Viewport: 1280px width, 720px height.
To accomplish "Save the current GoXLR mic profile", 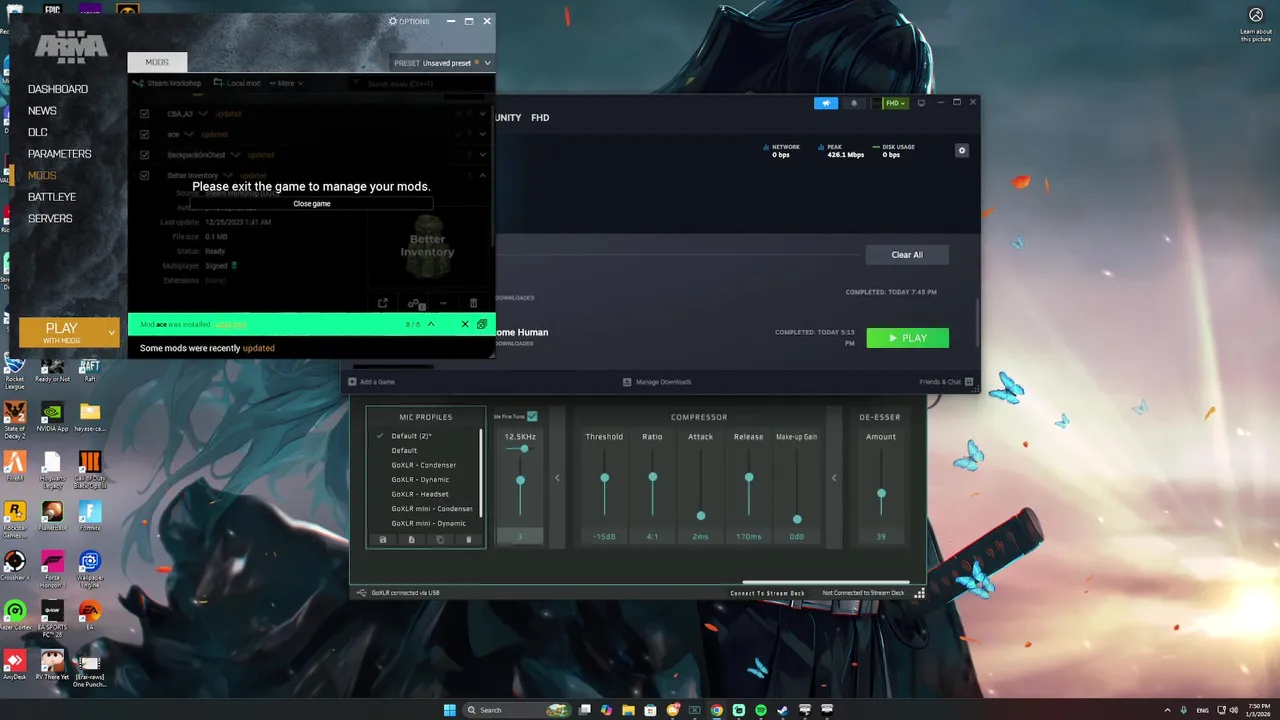I will pos(382,540).
